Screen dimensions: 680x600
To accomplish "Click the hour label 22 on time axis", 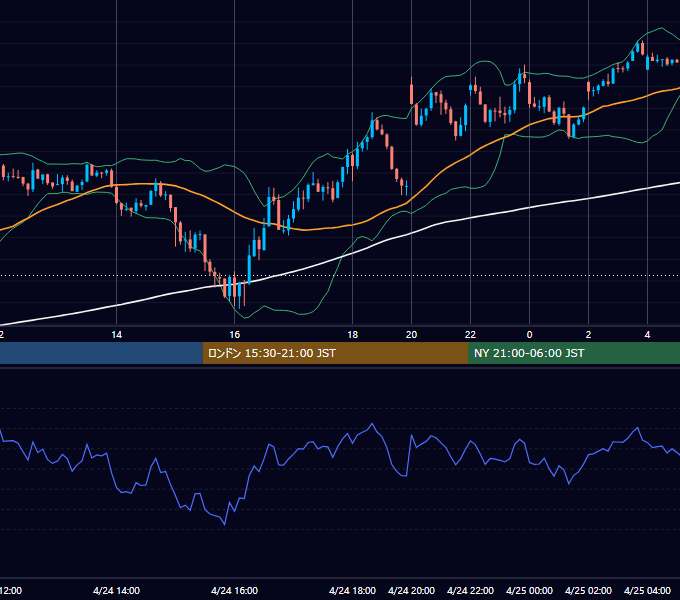I will click(x=471, y=335).
